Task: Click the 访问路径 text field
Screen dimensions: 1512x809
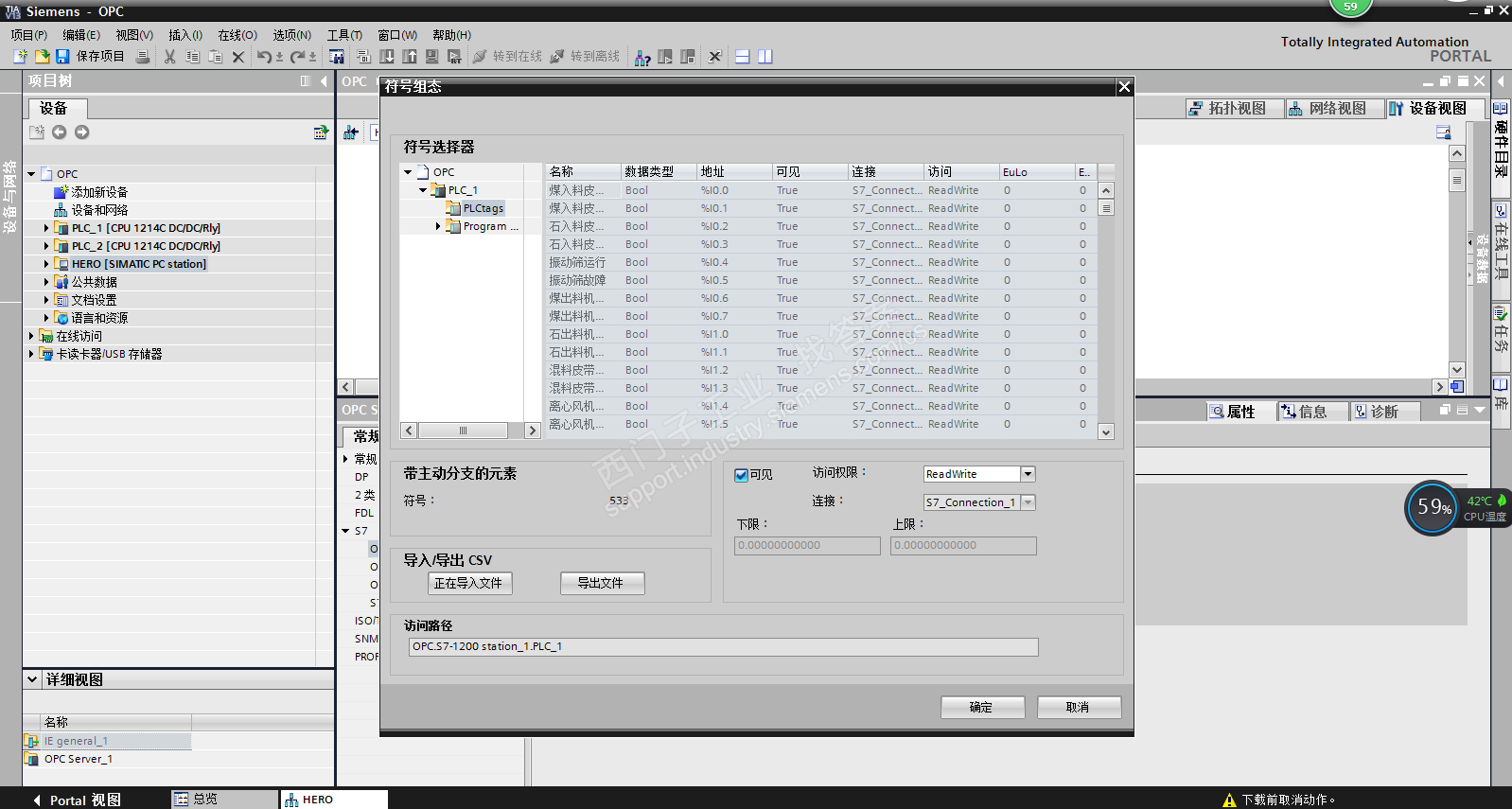Action: pyautogui.click(x=724, y=647)
